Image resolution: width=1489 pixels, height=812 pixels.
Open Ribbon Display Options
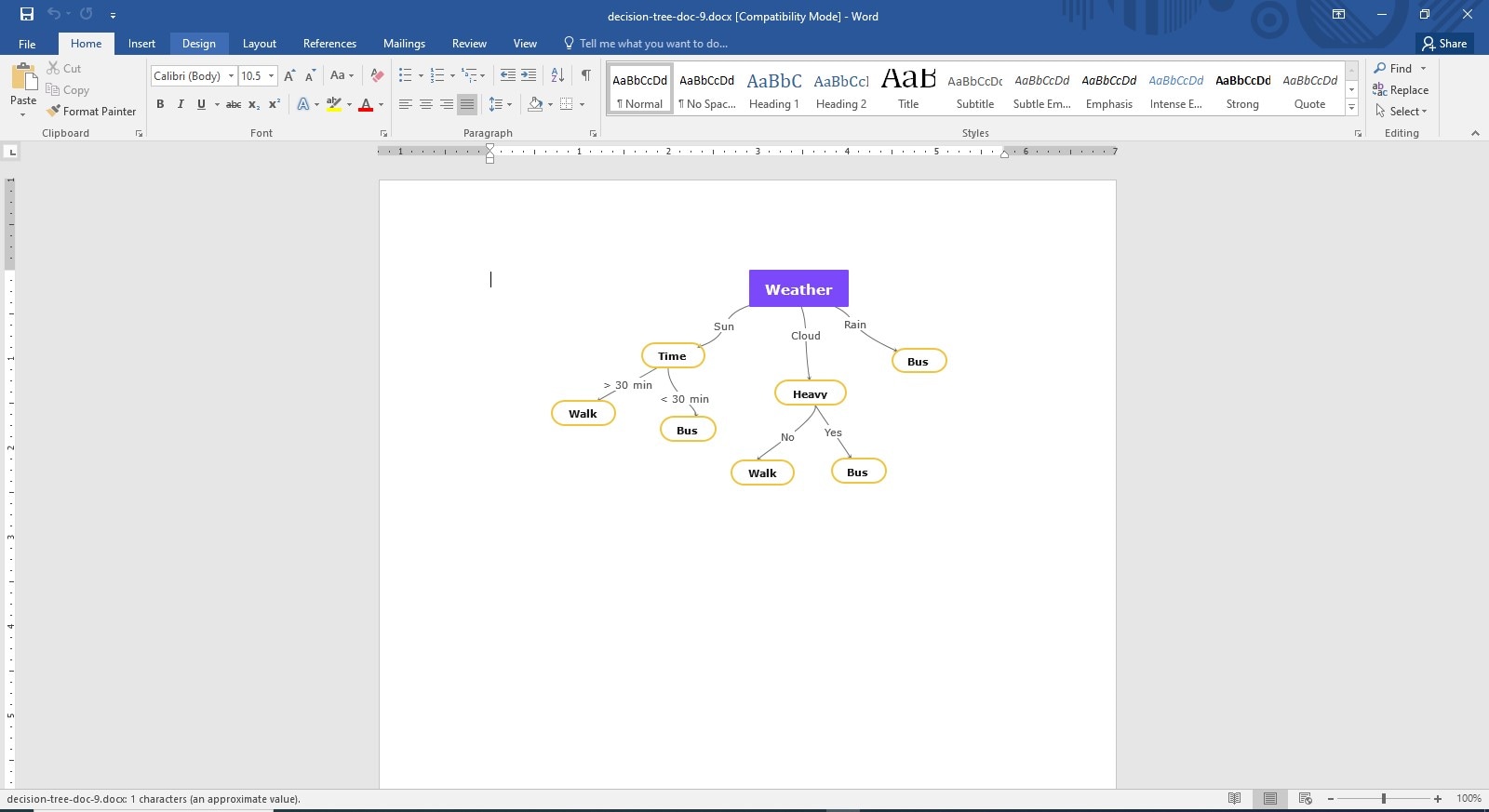click(1338, 14)
